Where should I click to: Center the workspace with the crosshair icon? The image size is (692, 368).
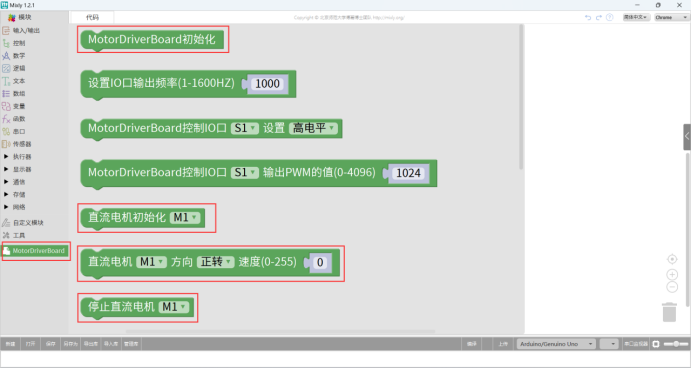672,259
